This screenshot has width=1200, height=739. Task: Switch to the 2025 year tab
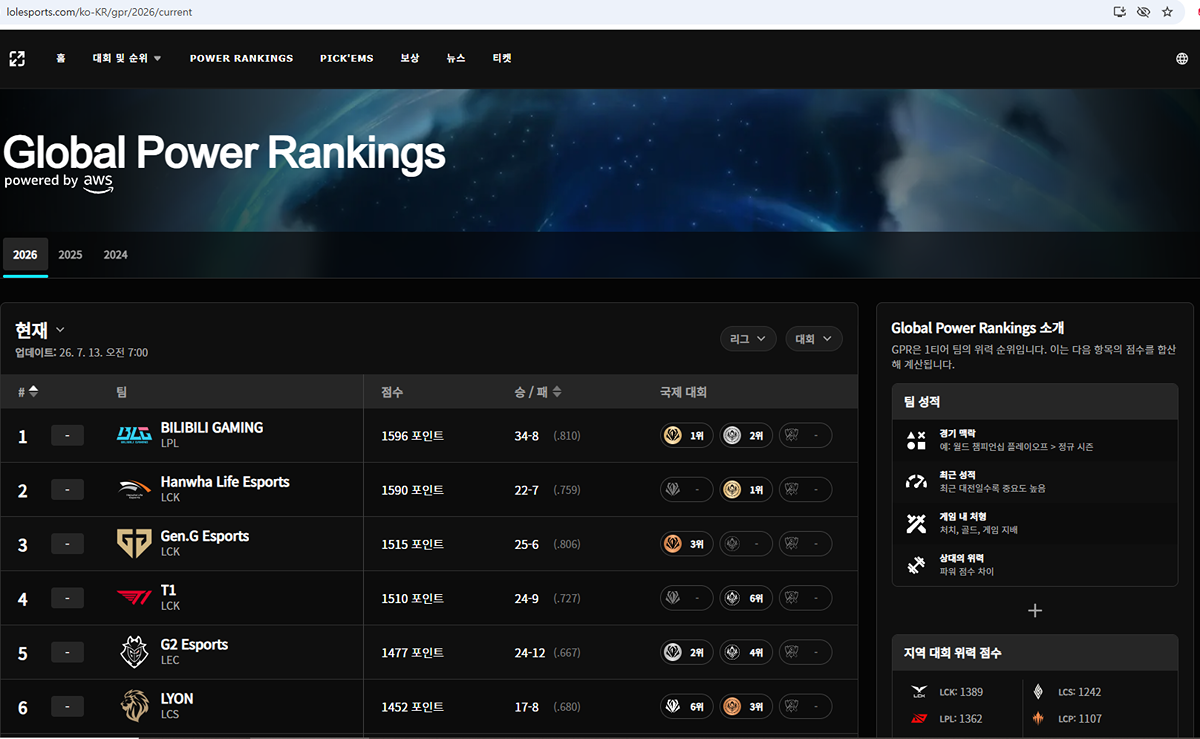point(70,255)
